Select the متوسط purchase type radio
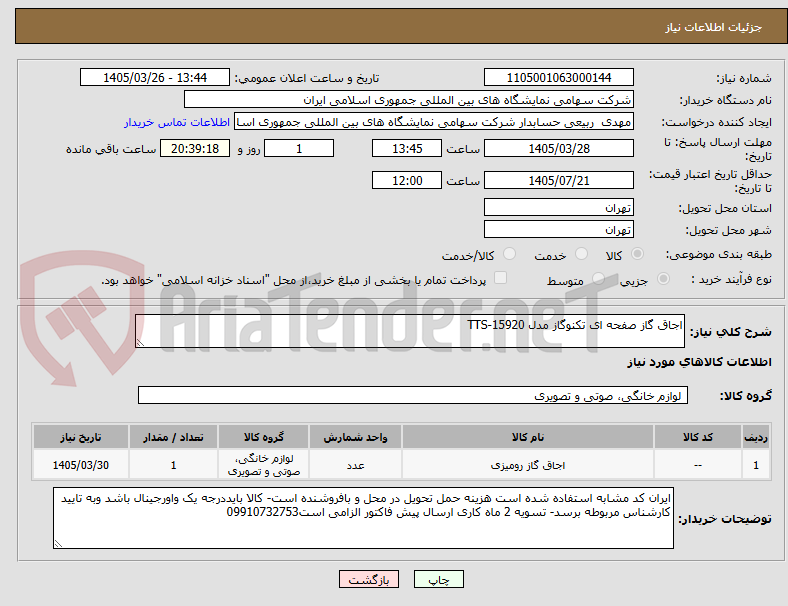Screen dimensions: 788x606 [x=598, y=279]
